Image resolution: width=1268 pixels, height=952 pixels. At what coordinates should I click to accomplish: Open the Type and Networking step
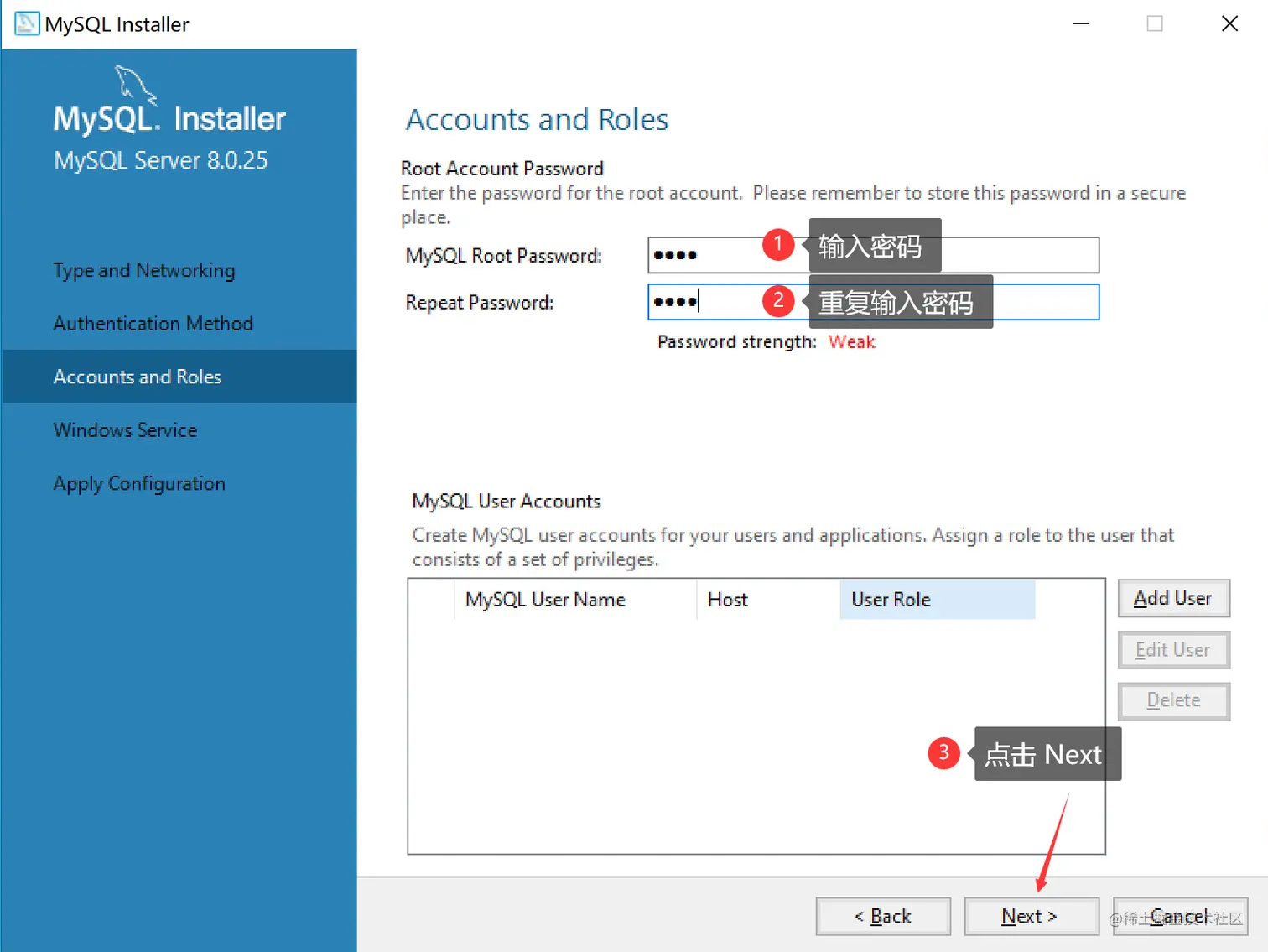point(144,270)
